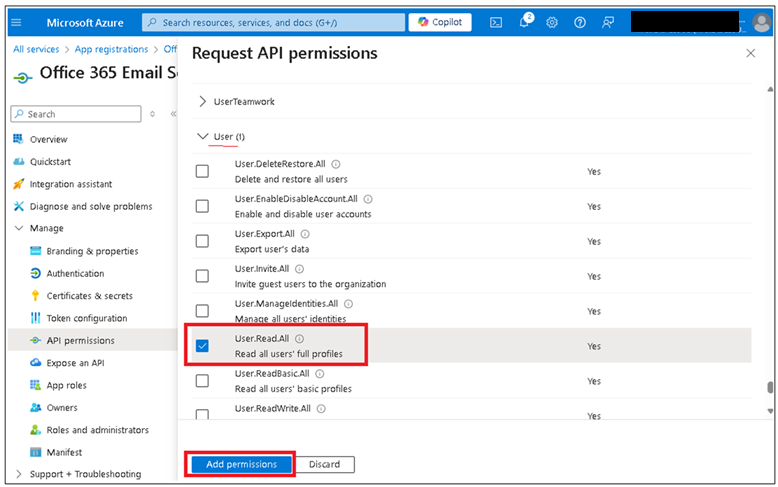Go to the All services breadcrumb
Image resolution: width=778 pixels, height=487 pixels.
tap(36, 49)
